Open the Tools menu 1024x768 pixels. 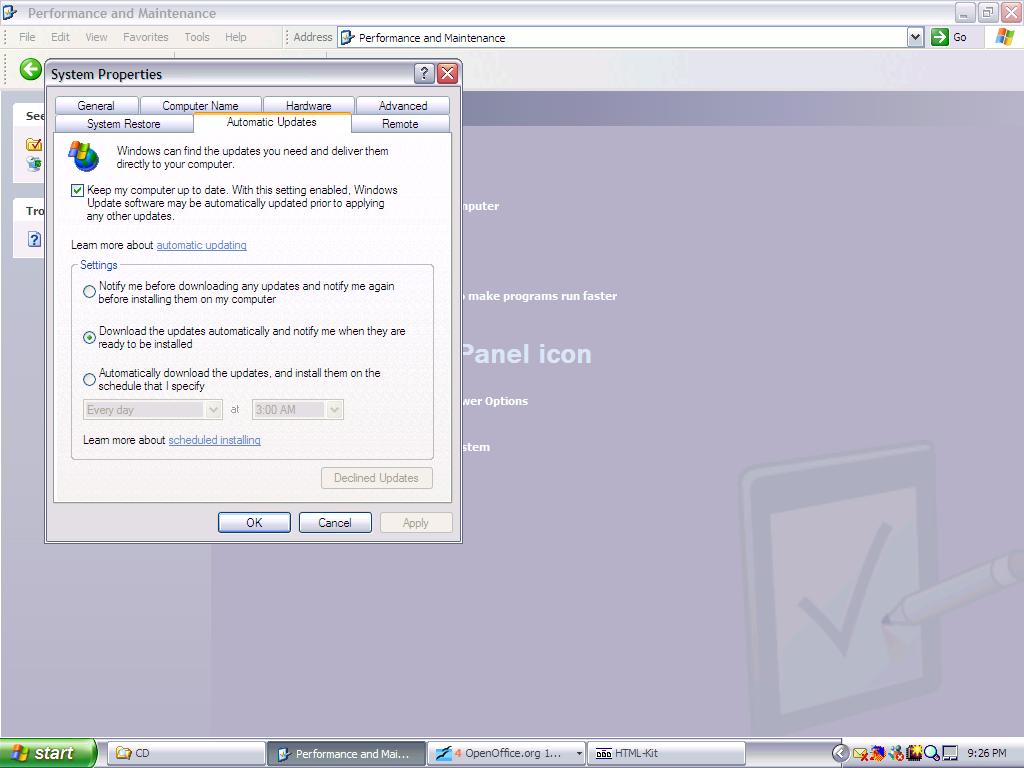coord(197,37)
